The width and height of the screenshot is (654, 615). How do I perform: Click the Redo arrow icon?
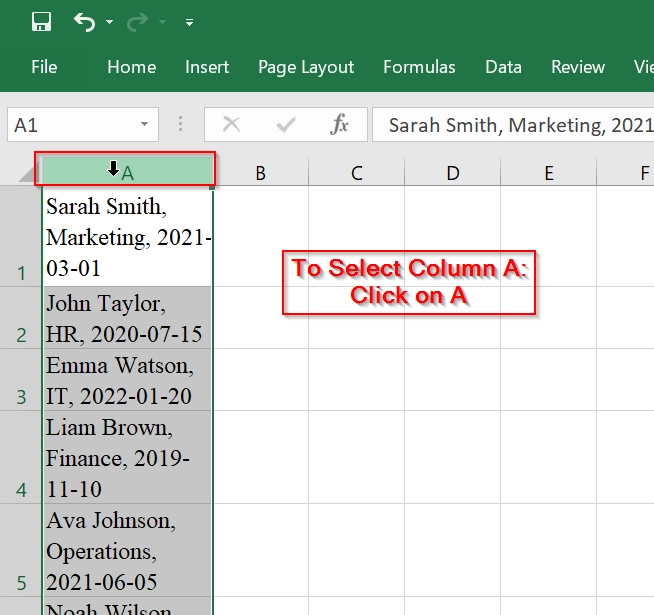(x=137, y=22)
